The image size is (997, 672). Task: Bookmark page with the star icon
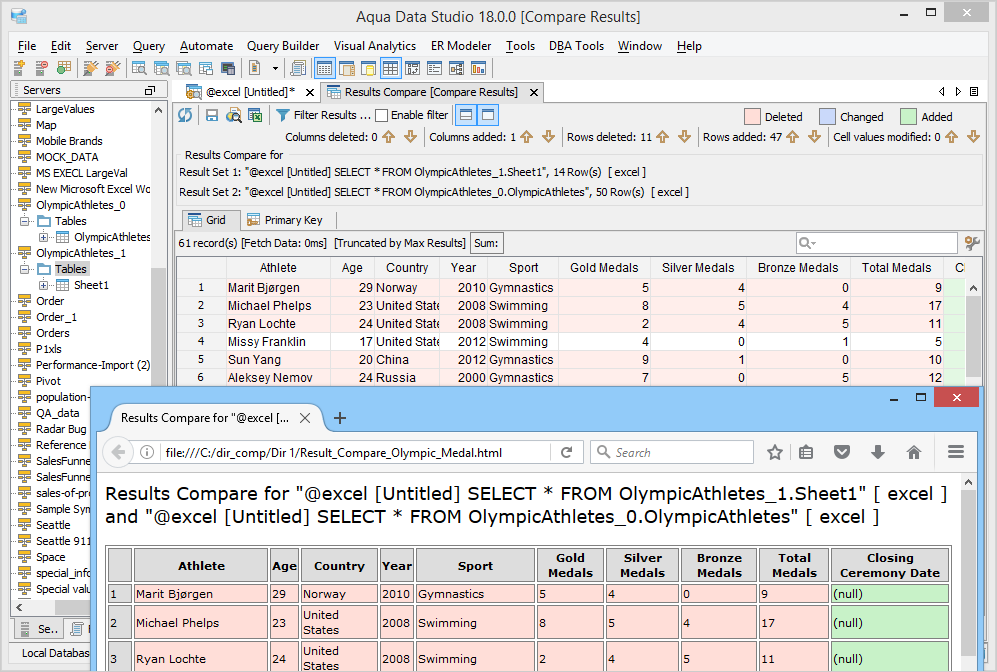tap(775, 452)
